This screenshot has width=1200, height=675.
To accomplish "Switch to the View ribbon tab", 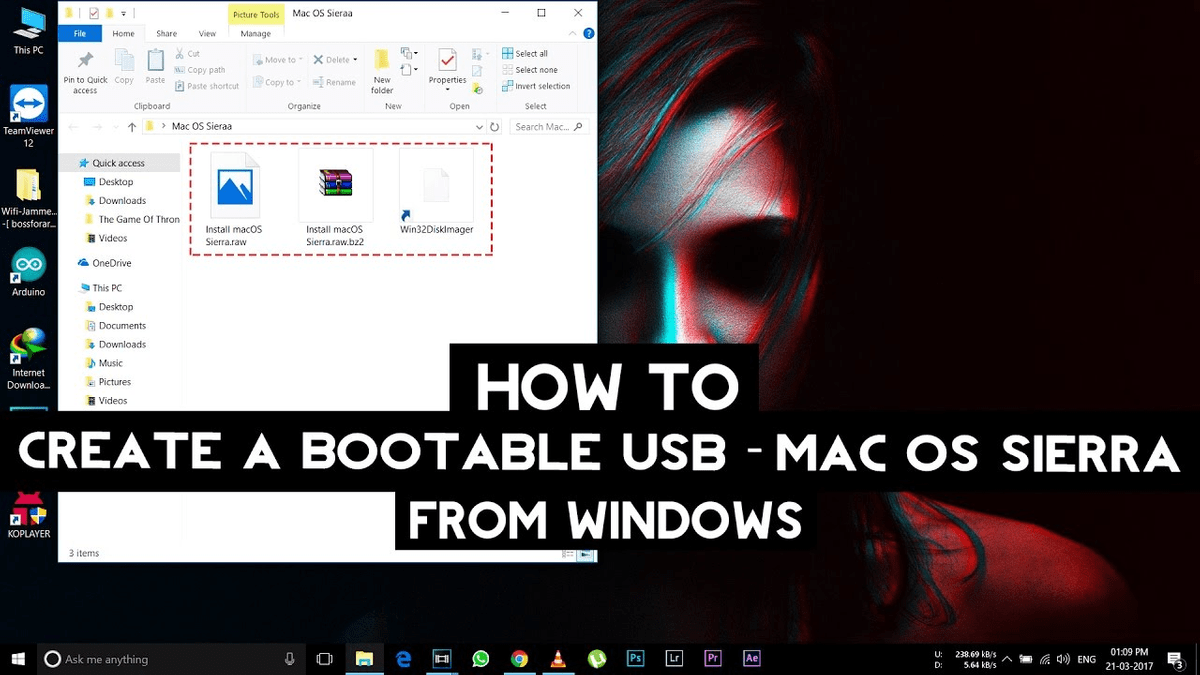I will pos(207,33).
